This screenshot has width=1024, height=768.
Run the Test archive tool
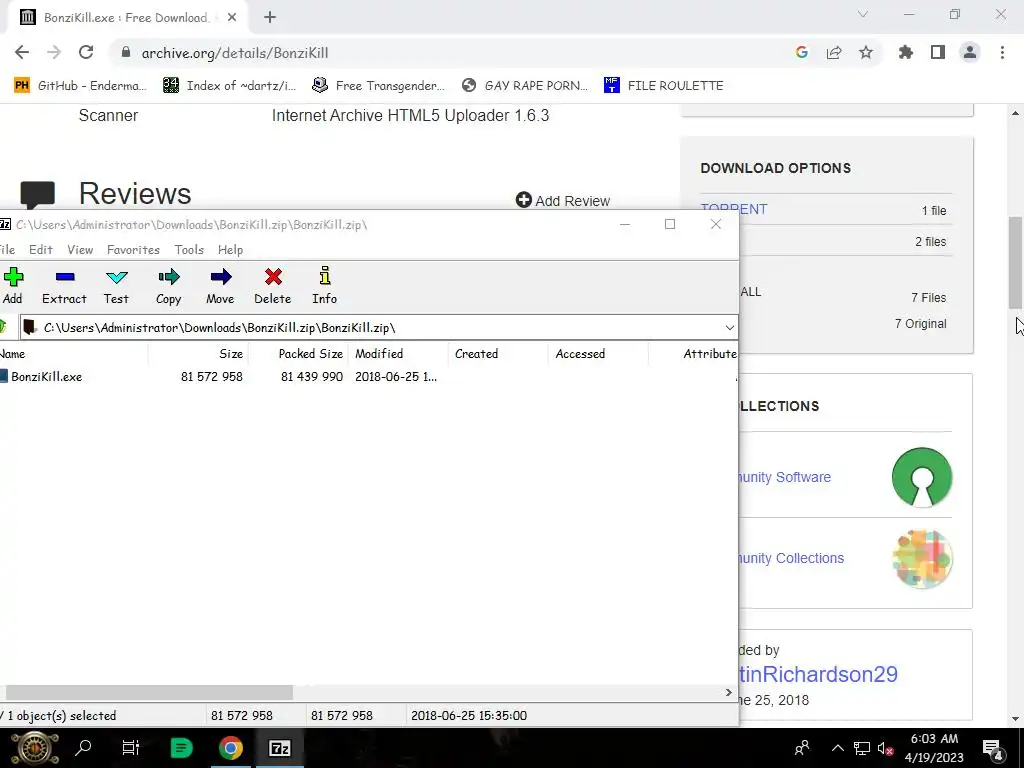116,285
